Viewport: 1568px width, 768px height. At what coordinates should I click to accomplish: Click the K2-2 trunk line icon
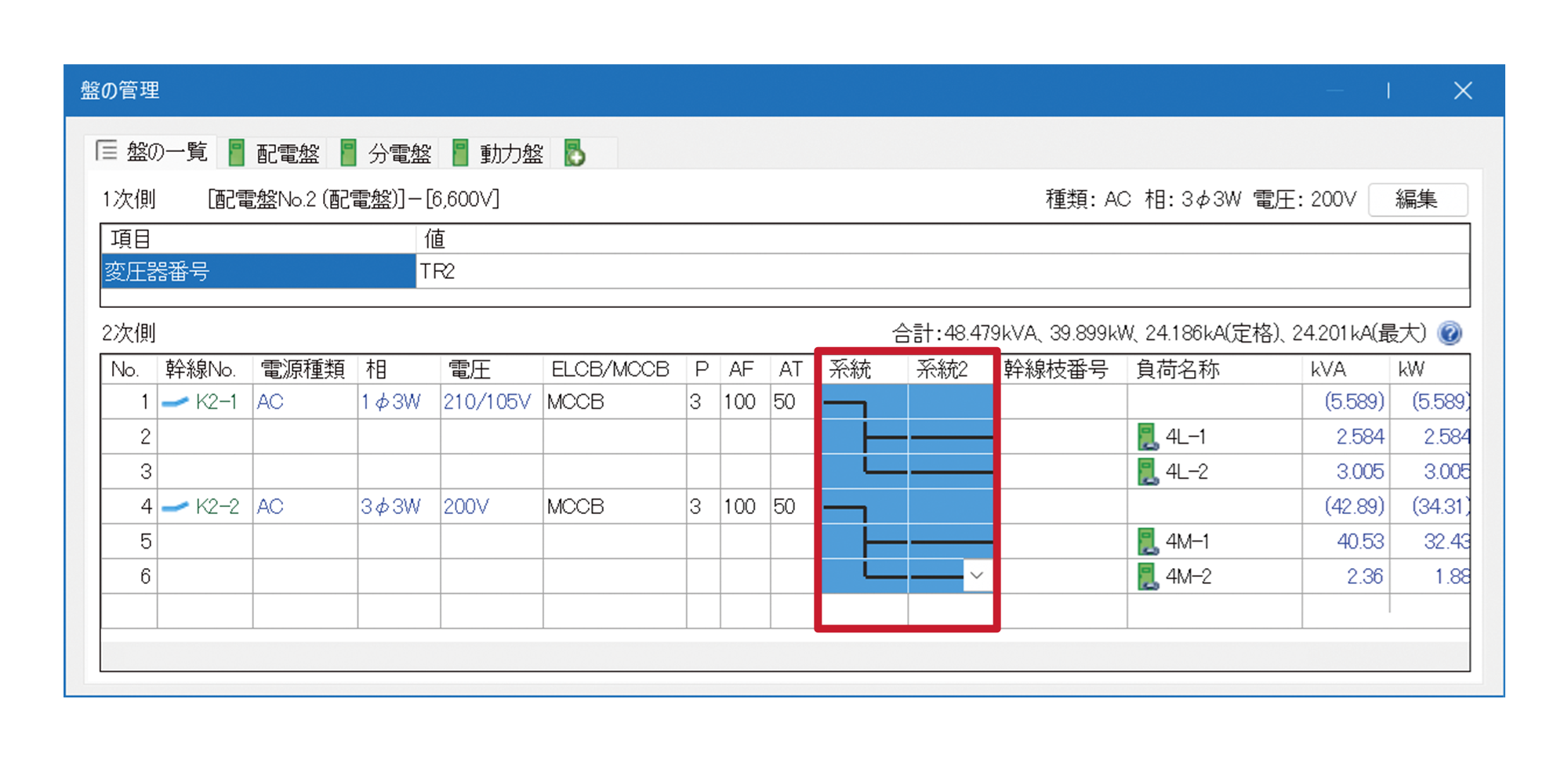[175, 507]
